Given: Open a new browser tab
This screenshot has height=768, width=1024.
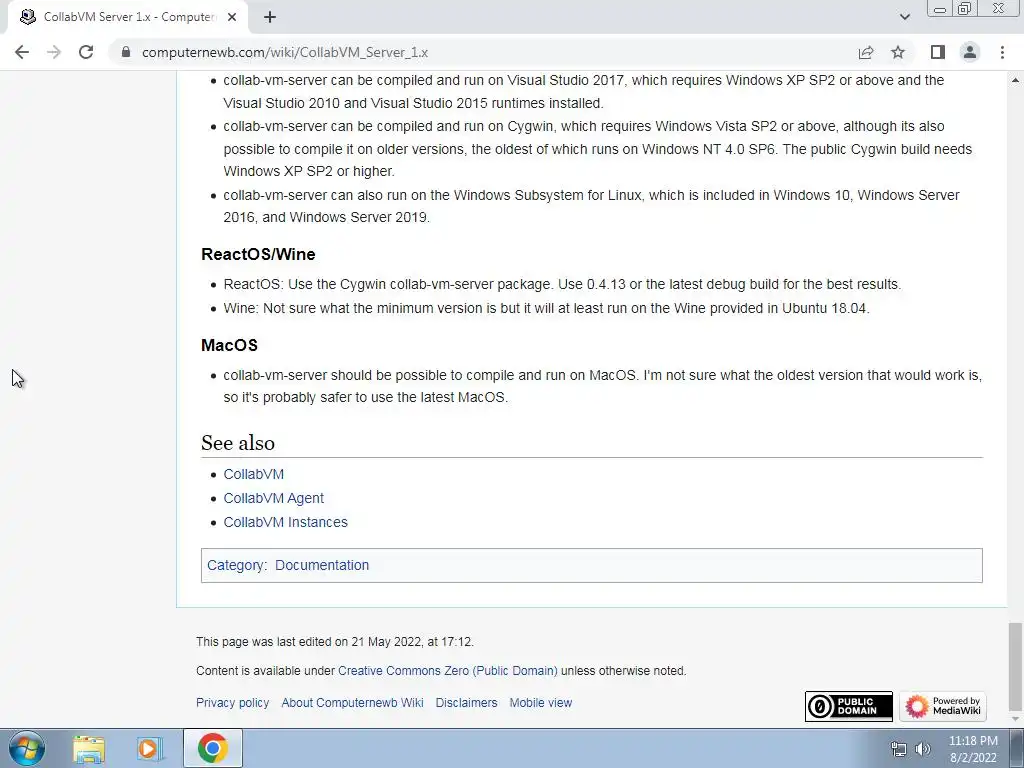Looking at the screenshot, I should 270,17.
